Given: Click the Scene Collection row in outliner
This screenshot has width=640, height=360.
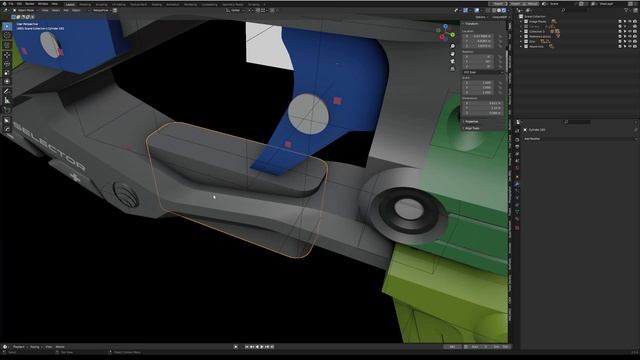Looking at the screenshot, I should click(x=535, y=16).
